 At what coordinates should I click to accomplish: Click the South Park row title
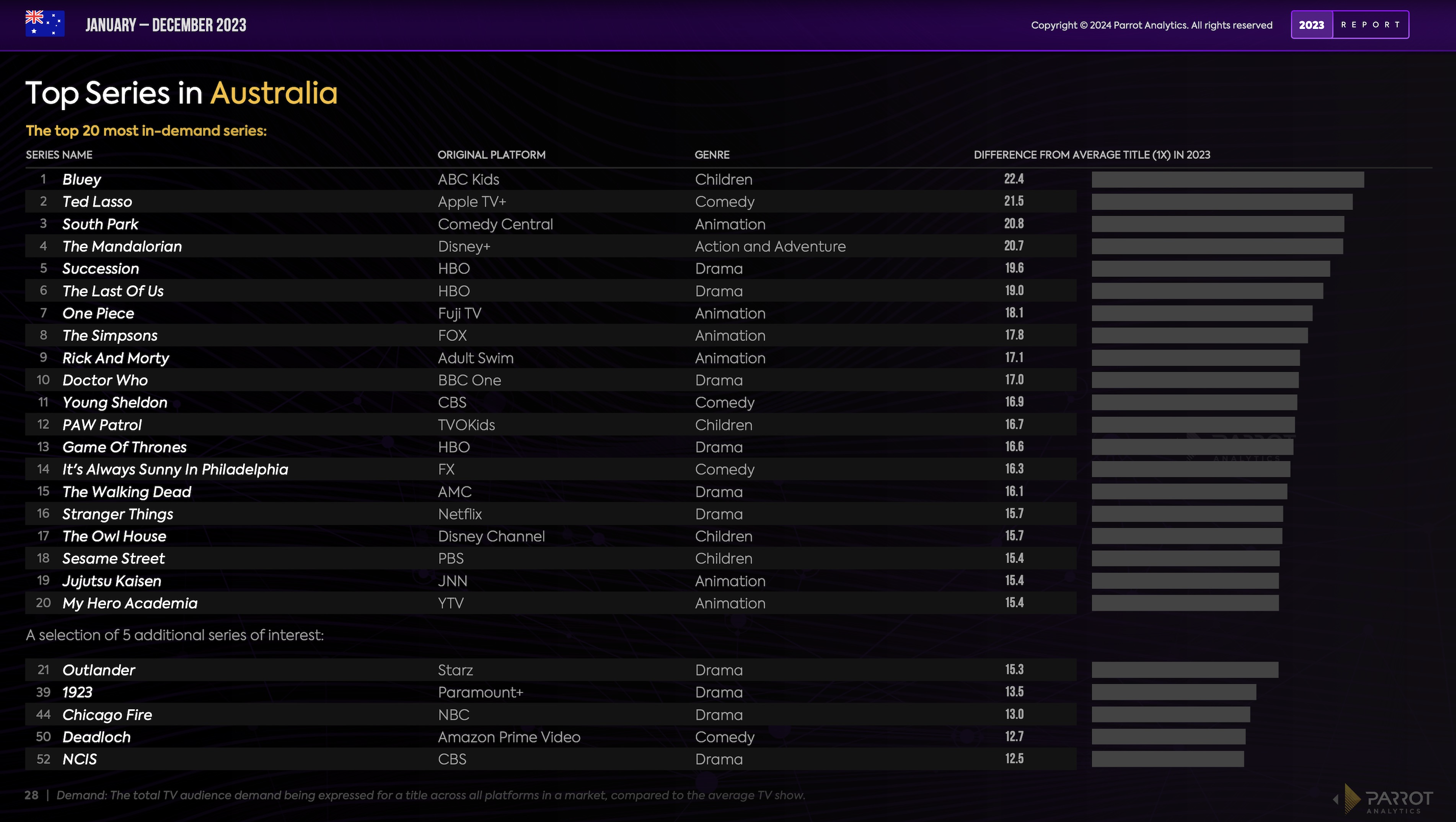pyautogui.click(x=100, y=224)
